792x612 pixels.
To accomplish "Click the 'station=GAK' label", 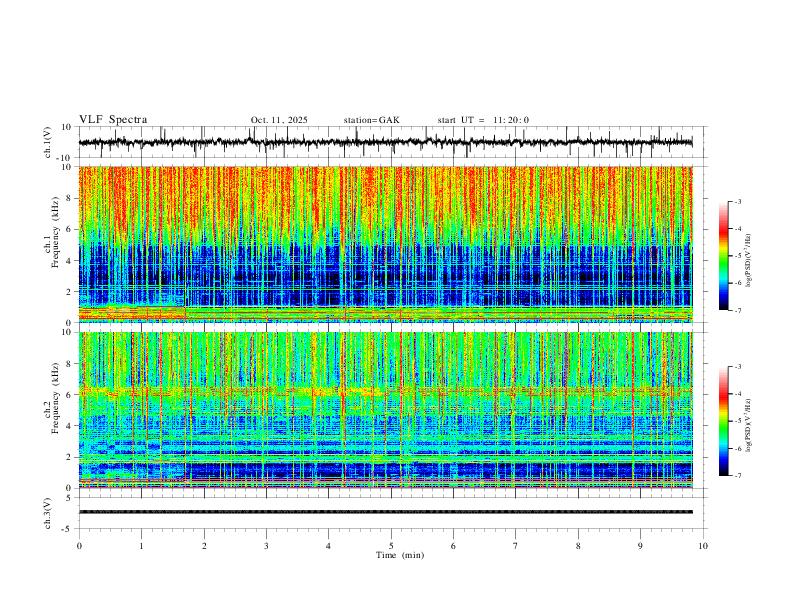I will click(x=371, y=120).
